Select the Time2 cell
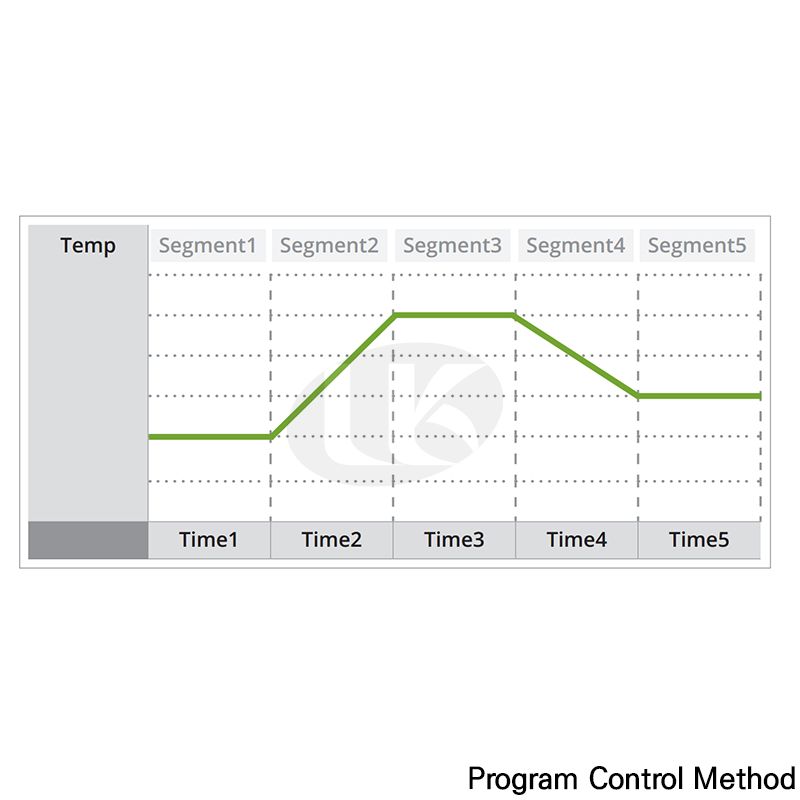 (x=331, y=540)
